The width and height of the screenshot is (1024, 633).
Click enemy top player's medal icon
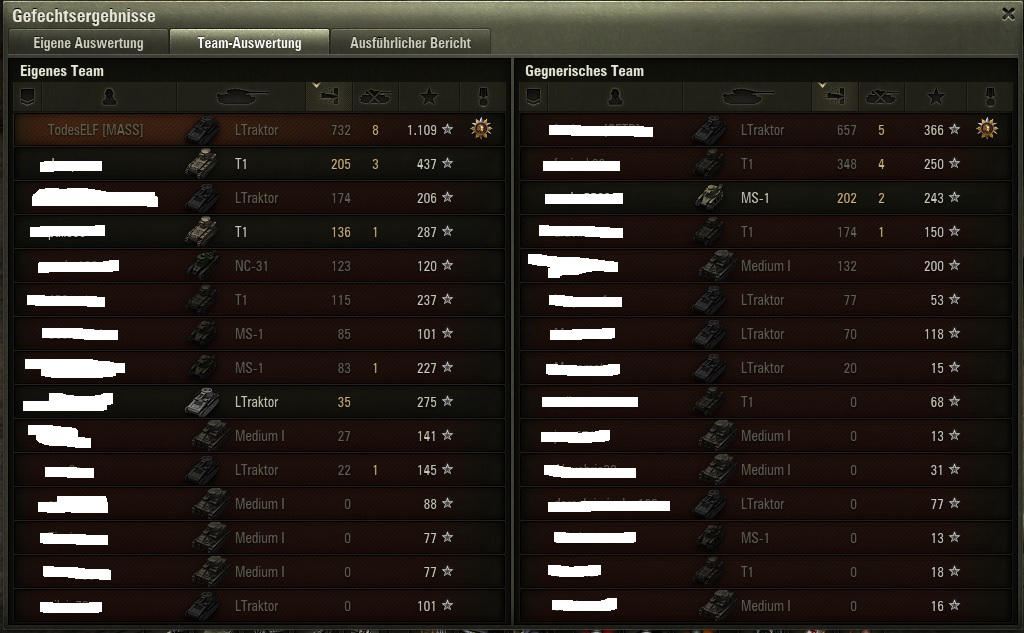[987, 129]
